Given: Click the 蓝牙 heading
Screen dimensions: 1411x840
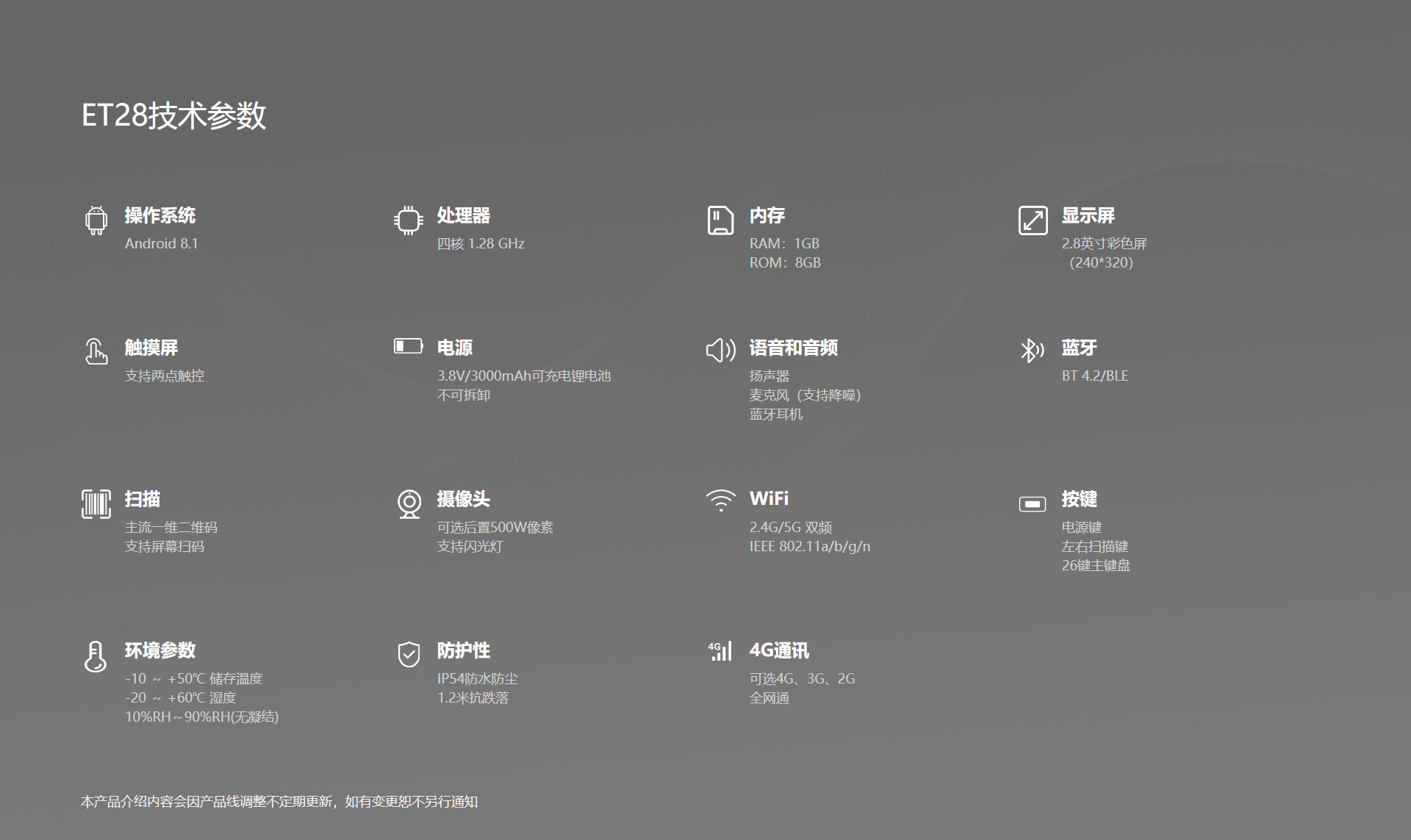Looking at the screenshot, I should [1080, 348].
